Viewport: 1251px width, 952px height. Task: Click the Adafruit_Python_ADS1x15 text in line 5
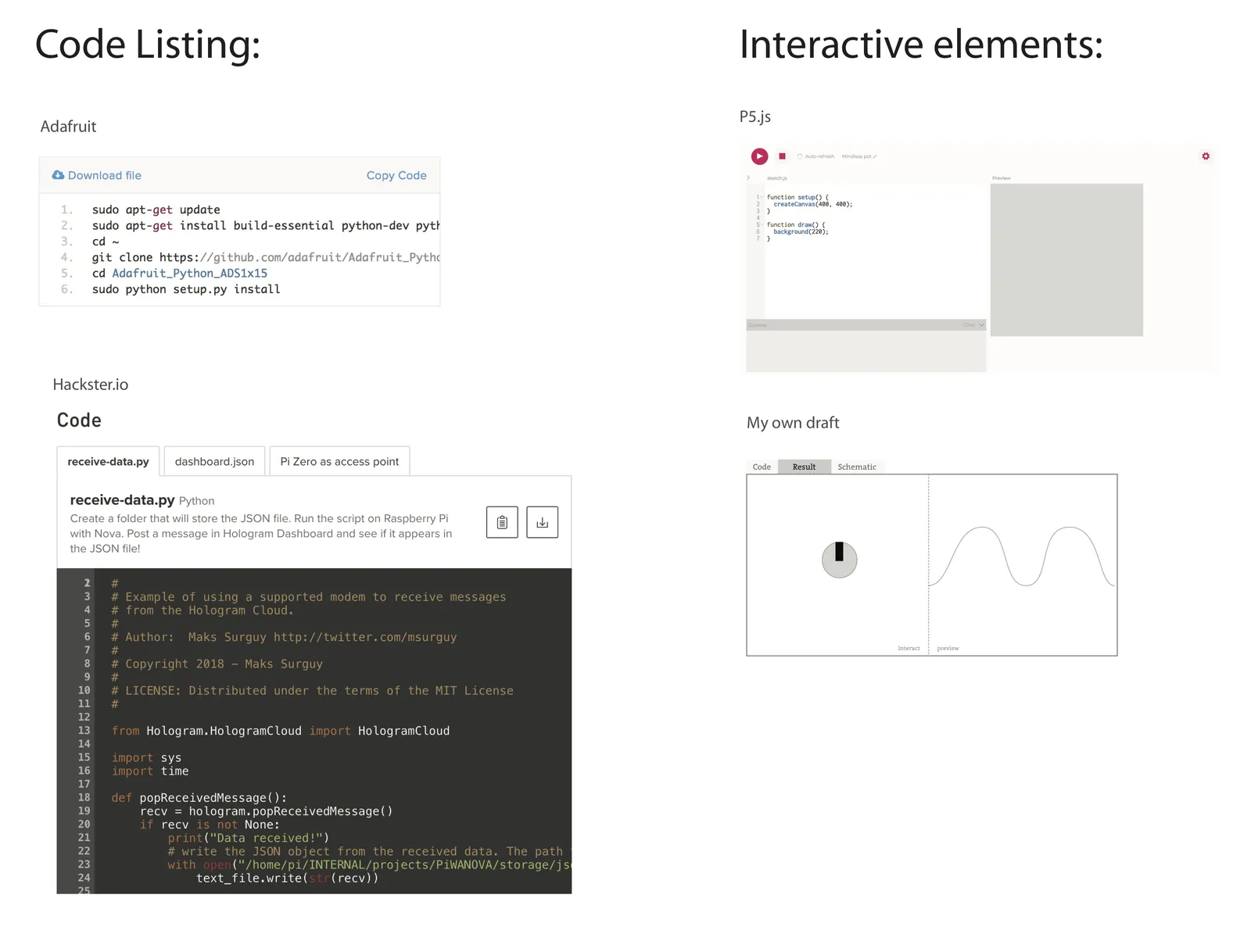click(x=190, y=274)
